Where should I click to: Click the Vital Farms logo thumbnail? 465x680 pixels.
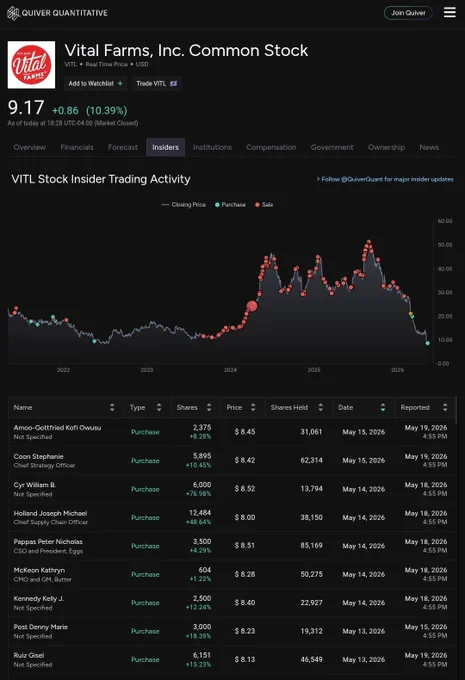tap(31, 65)
